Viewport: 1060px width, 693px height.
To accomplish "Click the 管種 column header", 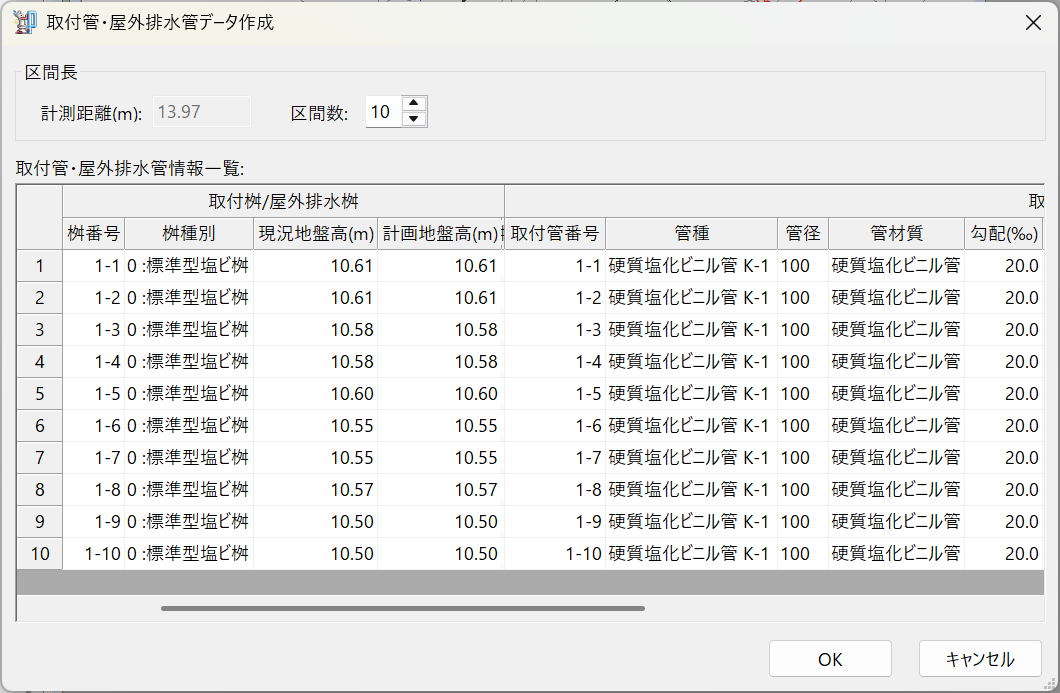I will 691,234.
